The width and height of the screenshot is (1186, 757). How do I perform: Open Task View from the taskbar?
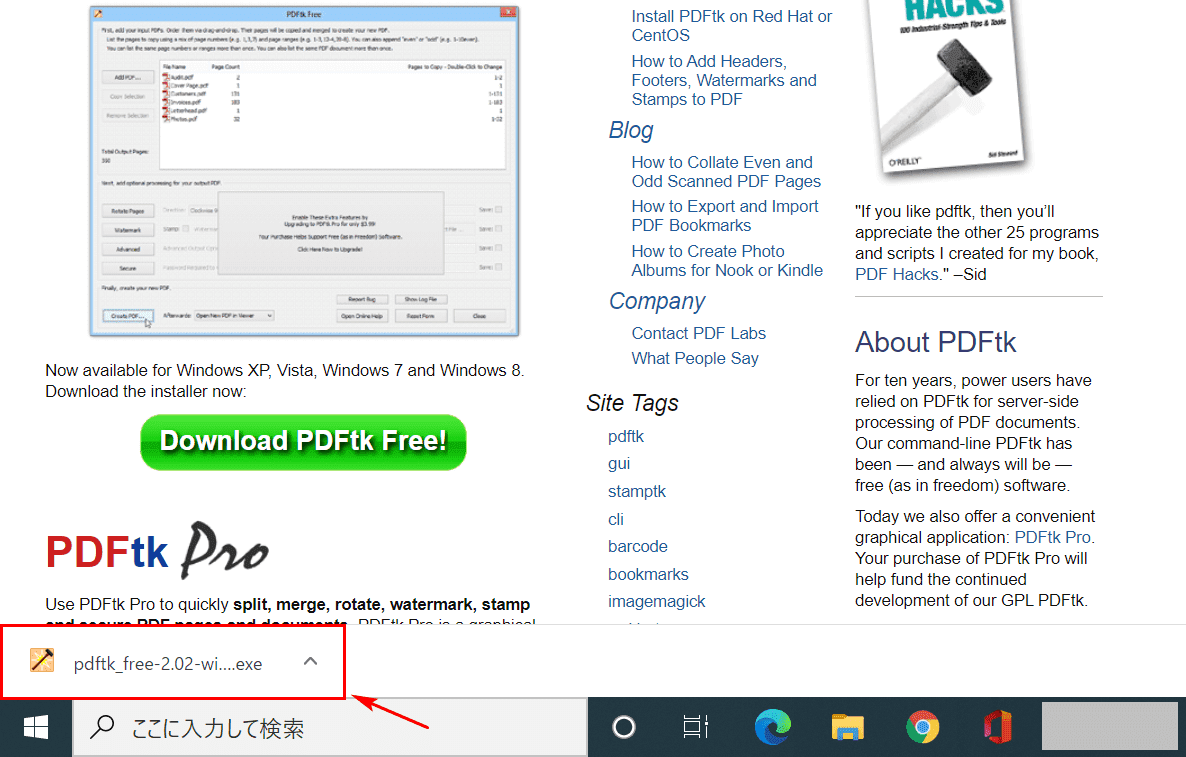coord(696,728)
